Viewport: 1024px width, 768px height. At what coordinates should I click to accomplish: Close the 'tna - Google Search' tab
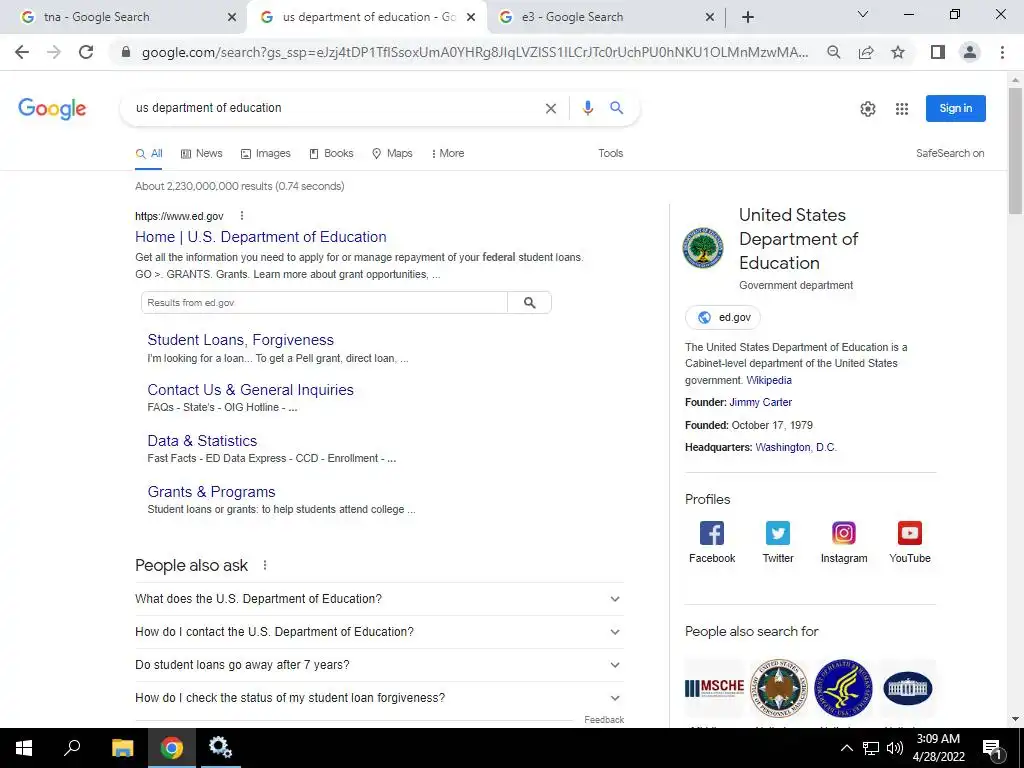tap(232, 17)
